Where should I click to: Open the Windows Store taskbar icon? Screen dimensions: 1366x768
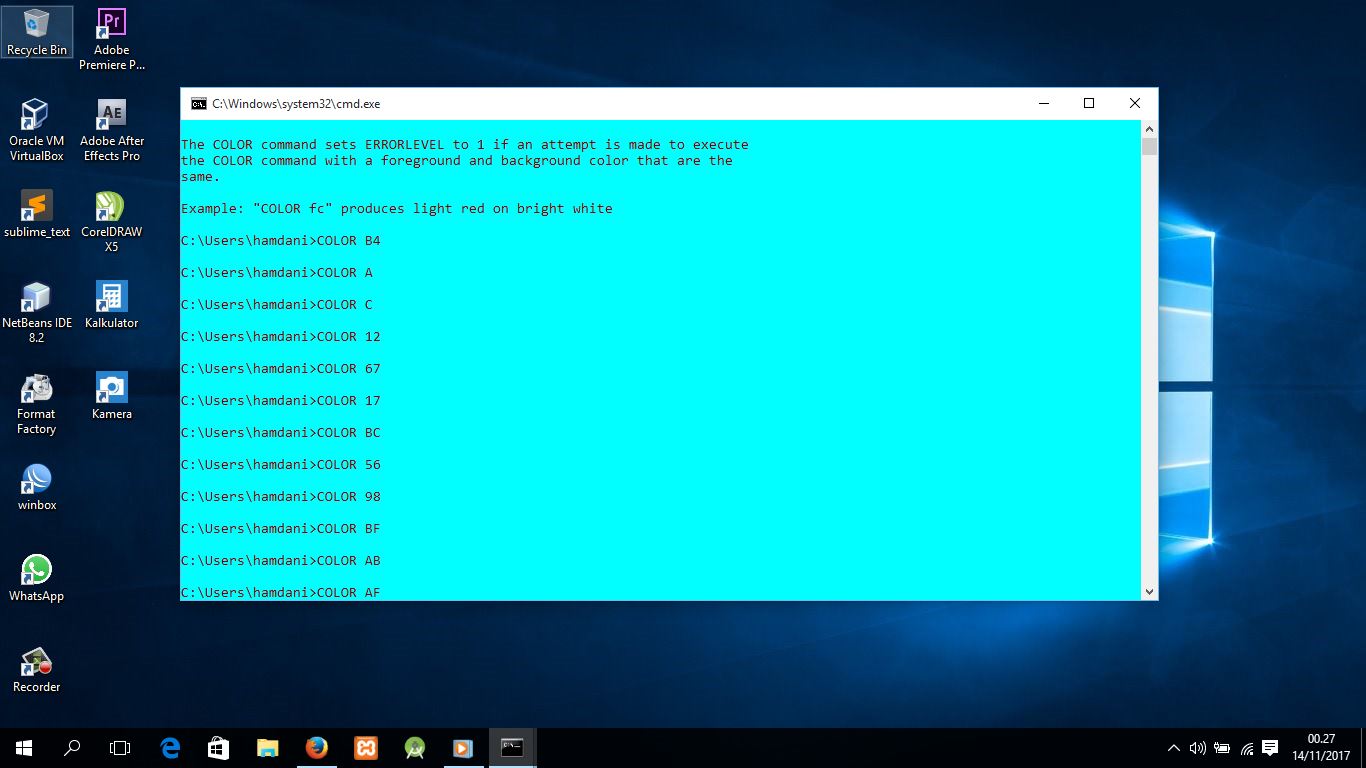(219, 748)
